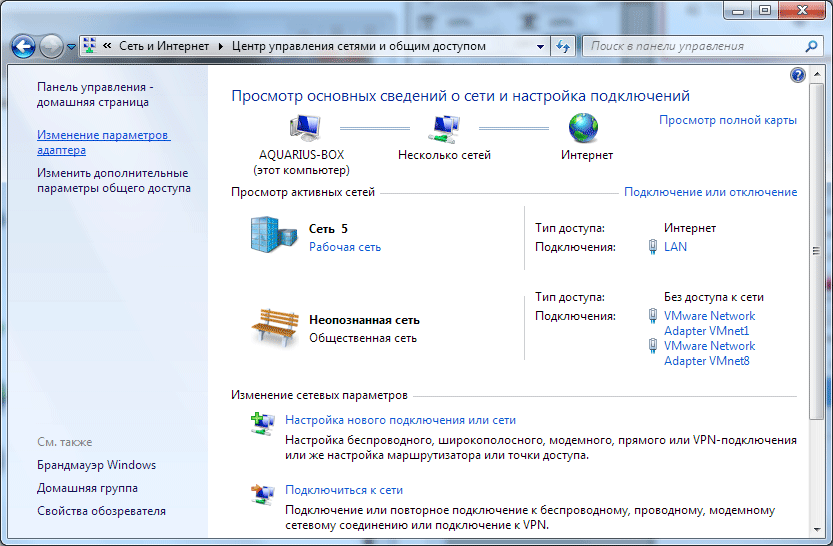Open 'VMware Network Adapter VMnet1' link

pyautogui.click(x=709, y=323)
